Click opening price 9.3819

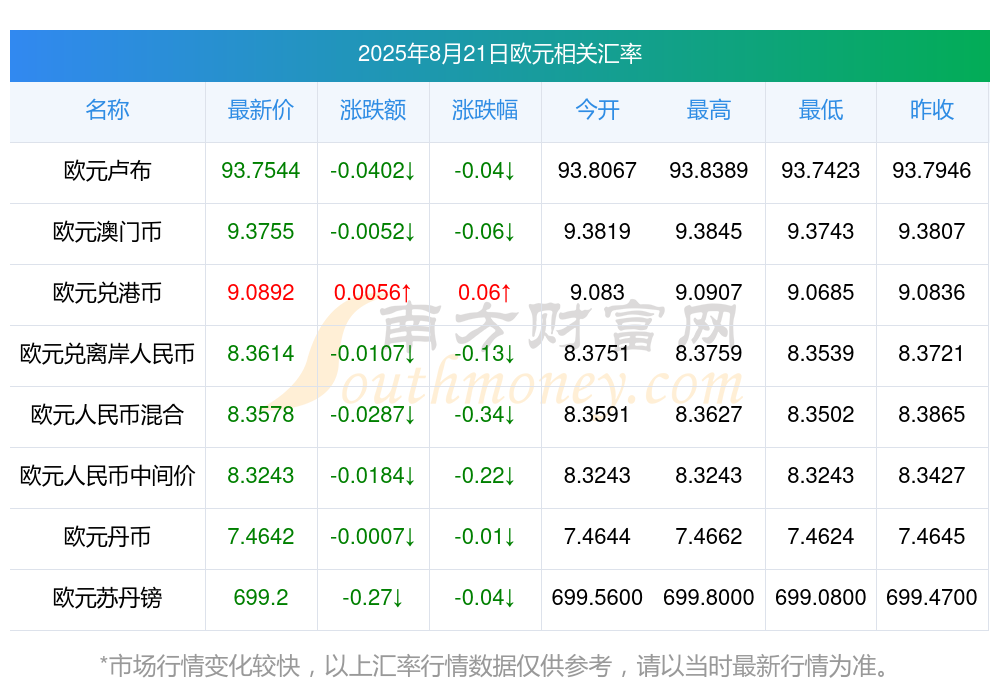pos(597,232)
